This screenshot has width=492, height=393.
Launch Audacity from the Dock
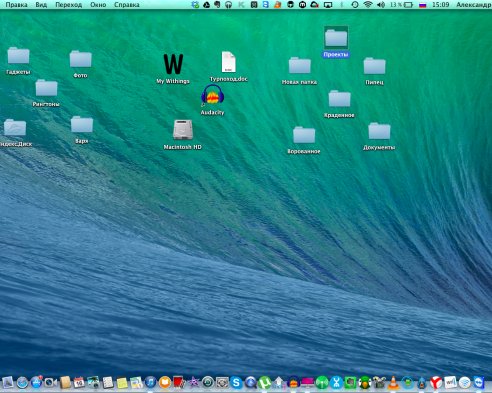[x=293, y=382]
